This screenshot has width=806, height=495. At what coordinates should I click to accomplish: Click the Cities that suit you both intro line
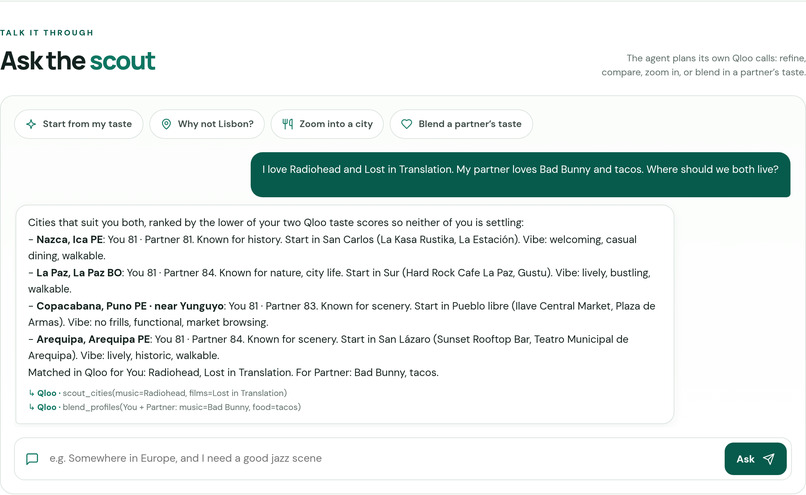(x=276, y=223)
